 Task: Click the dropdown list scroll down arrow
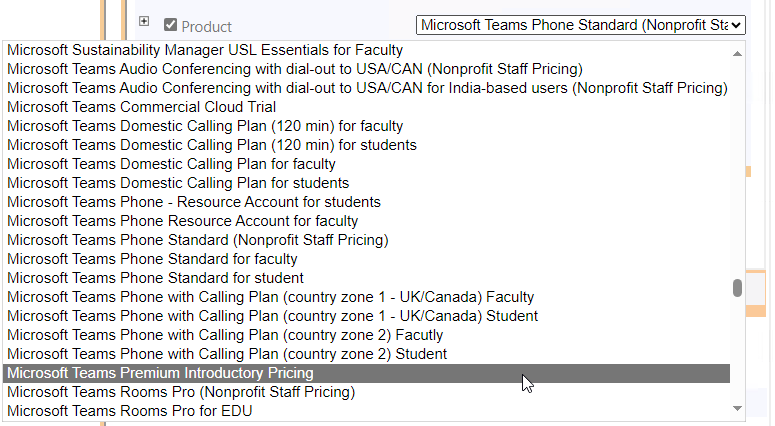[x=737, y=408]
